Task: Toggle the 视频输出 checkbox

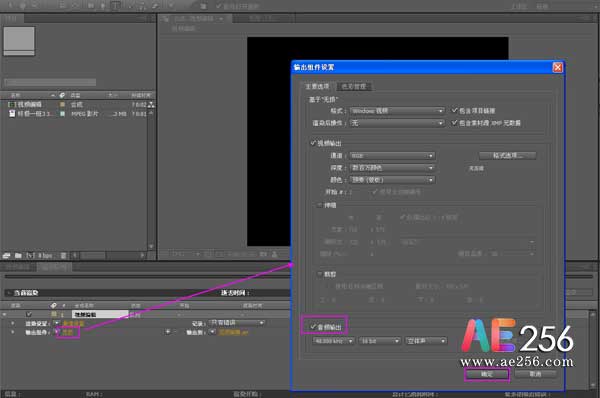Action: pos(313,143)
